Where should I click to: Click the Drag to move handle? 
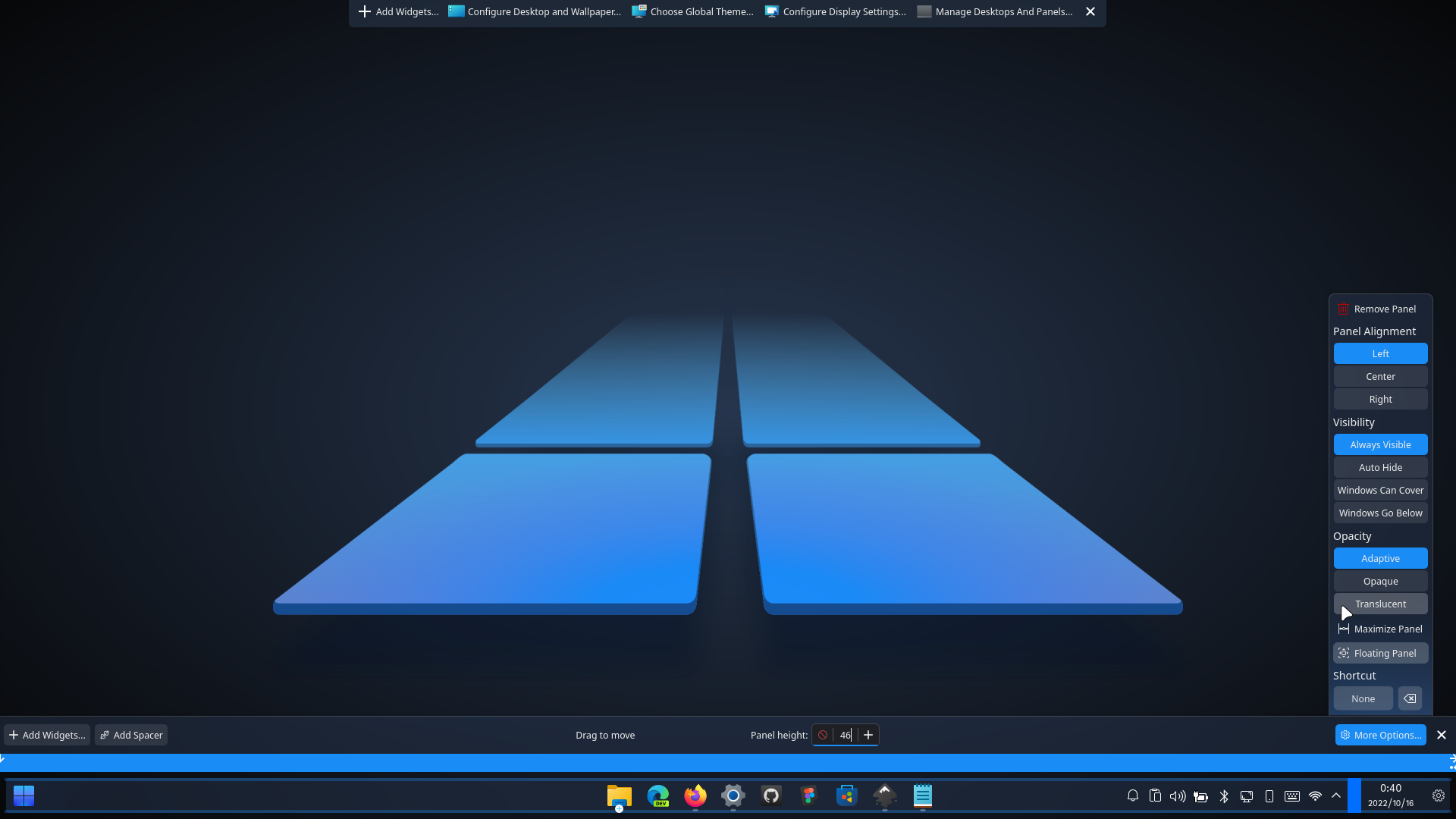pyautogui.click(x=605, y=735)
